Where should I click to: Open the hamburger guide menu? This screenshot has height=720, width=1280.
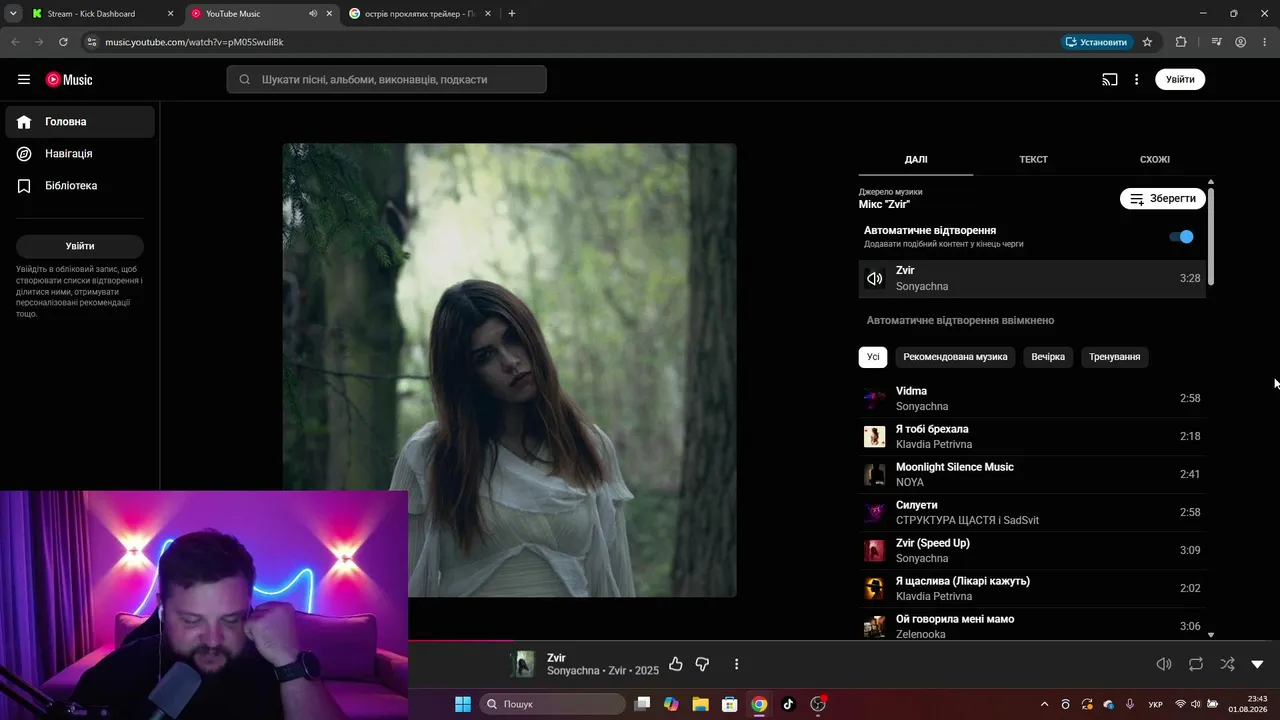(x=24, y=80)
